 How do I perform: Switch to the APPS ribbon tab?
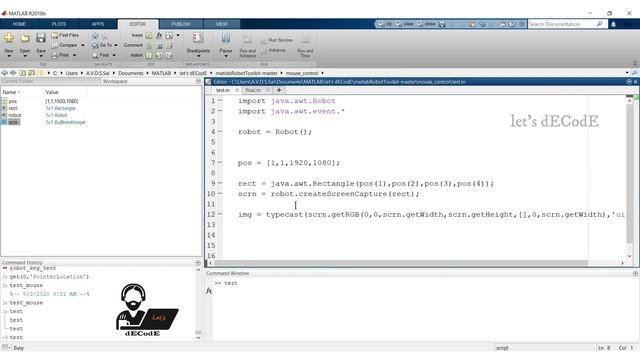click(x=98, y=24)
